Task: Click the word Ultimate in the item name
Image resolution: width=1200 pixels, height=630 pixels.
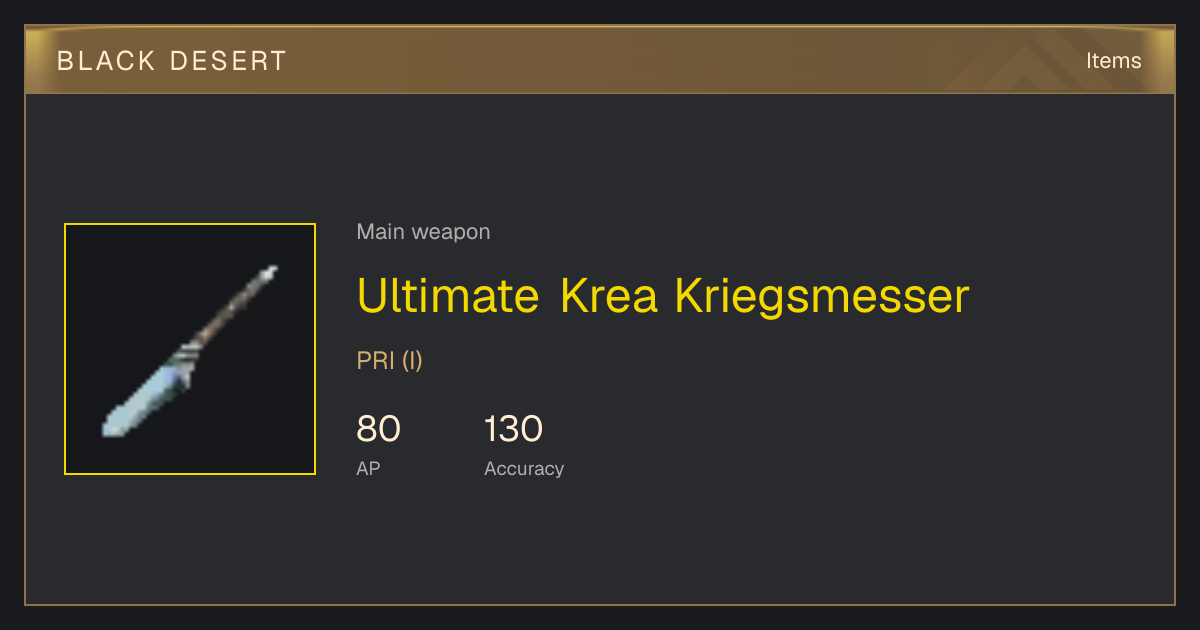Action: coord(449,296)
